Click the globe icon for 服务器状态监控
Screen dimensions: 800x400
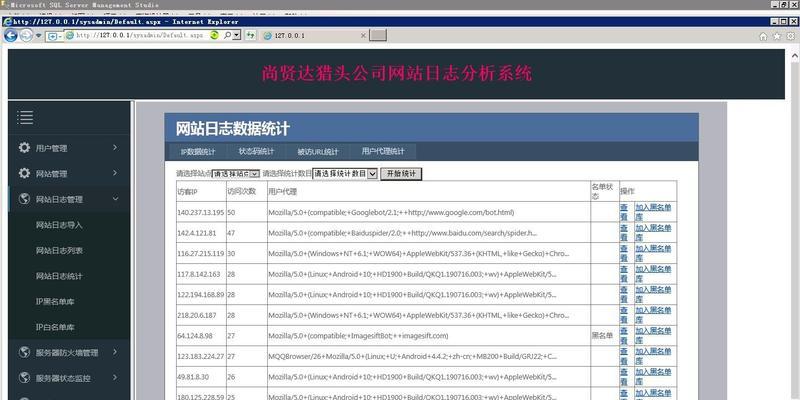(24, 378)
